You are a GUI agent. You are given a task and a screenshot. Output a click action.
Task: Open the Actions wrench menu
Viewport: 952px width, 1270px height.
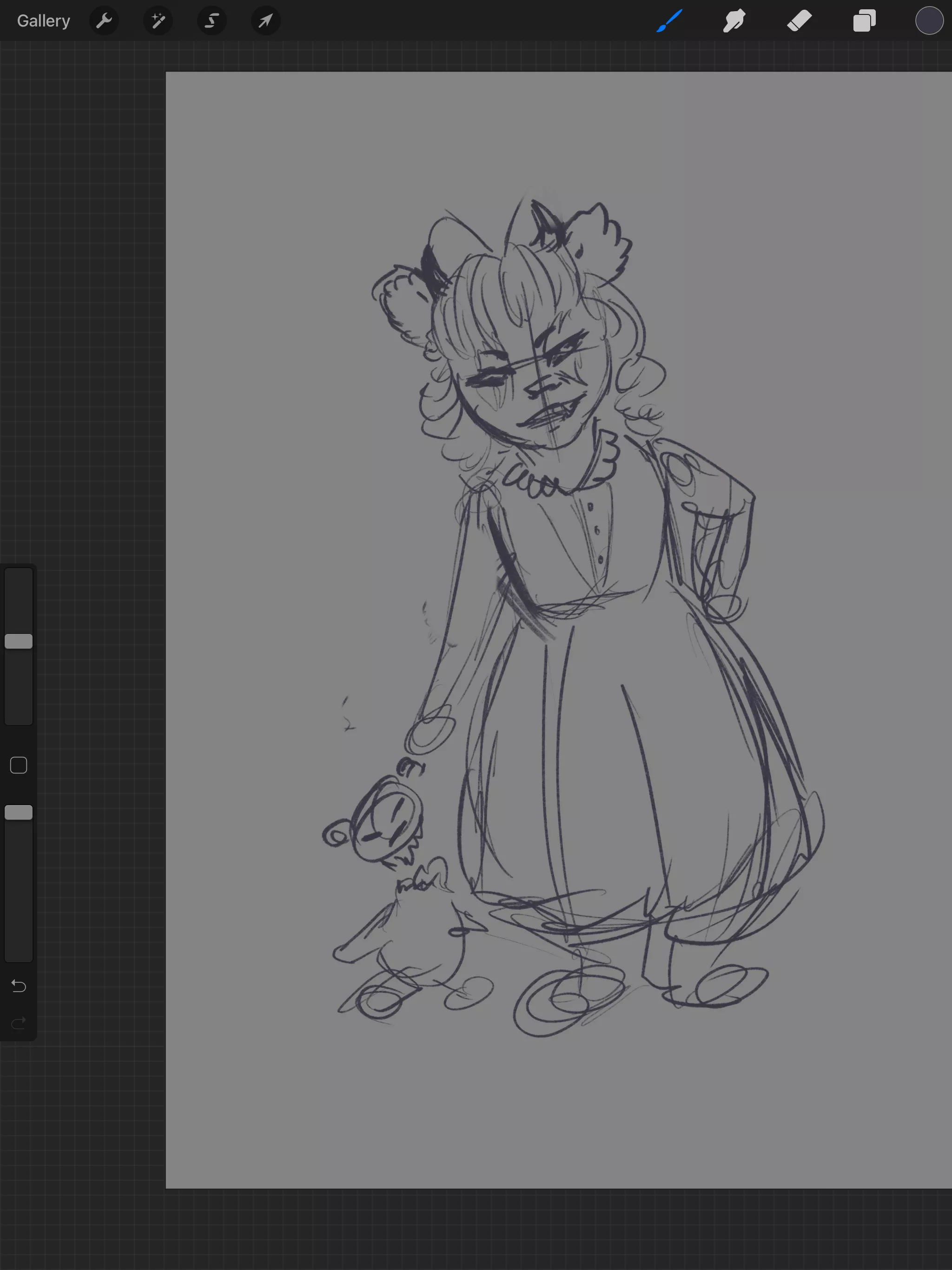click(104, 21)
